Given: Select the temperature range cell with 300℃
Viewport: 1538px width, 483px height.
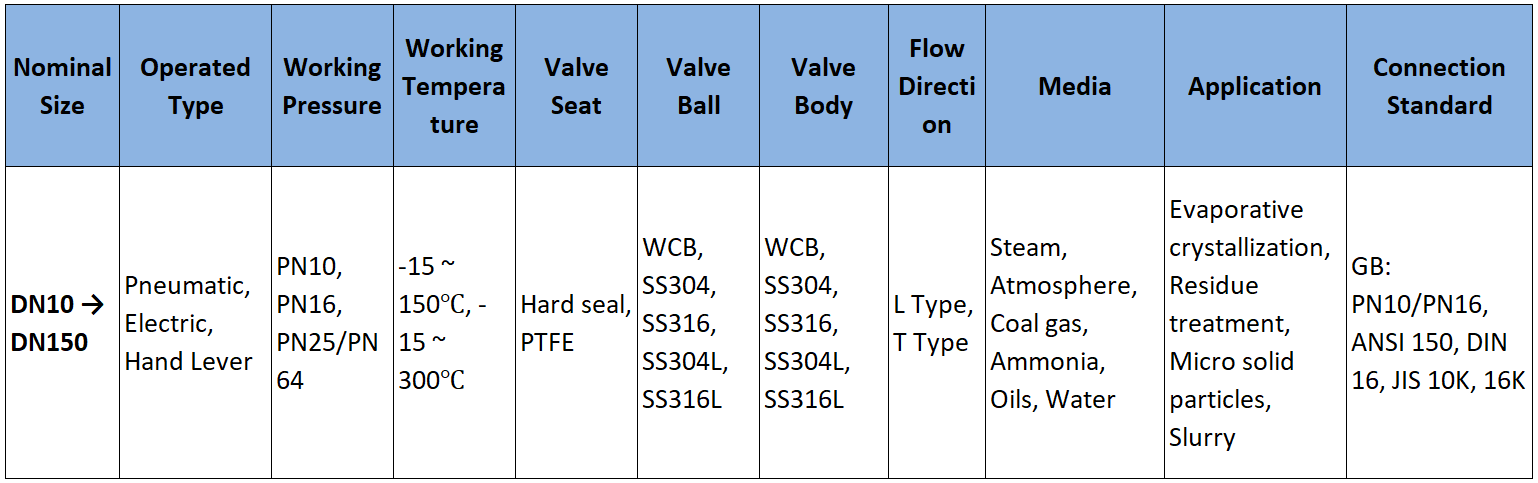Looking at the screenshot, I should click(453, 323).
